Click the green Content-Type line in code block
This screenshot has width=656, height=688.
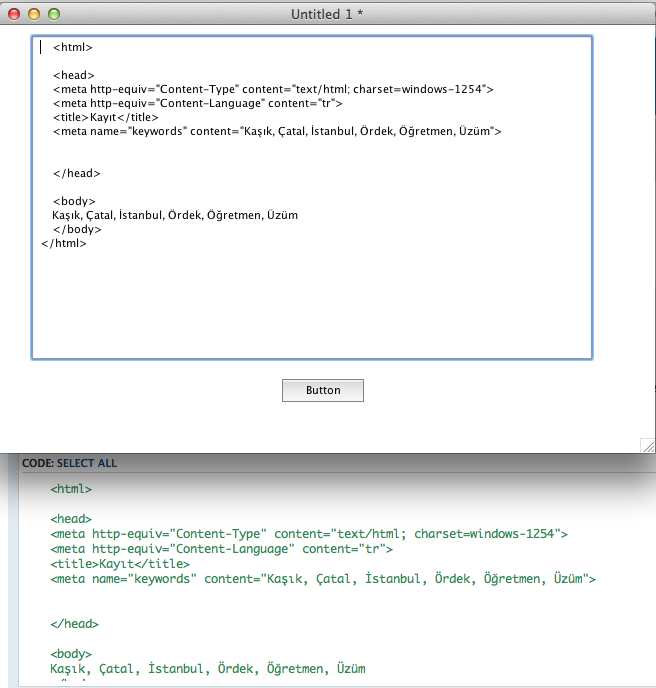309,534
